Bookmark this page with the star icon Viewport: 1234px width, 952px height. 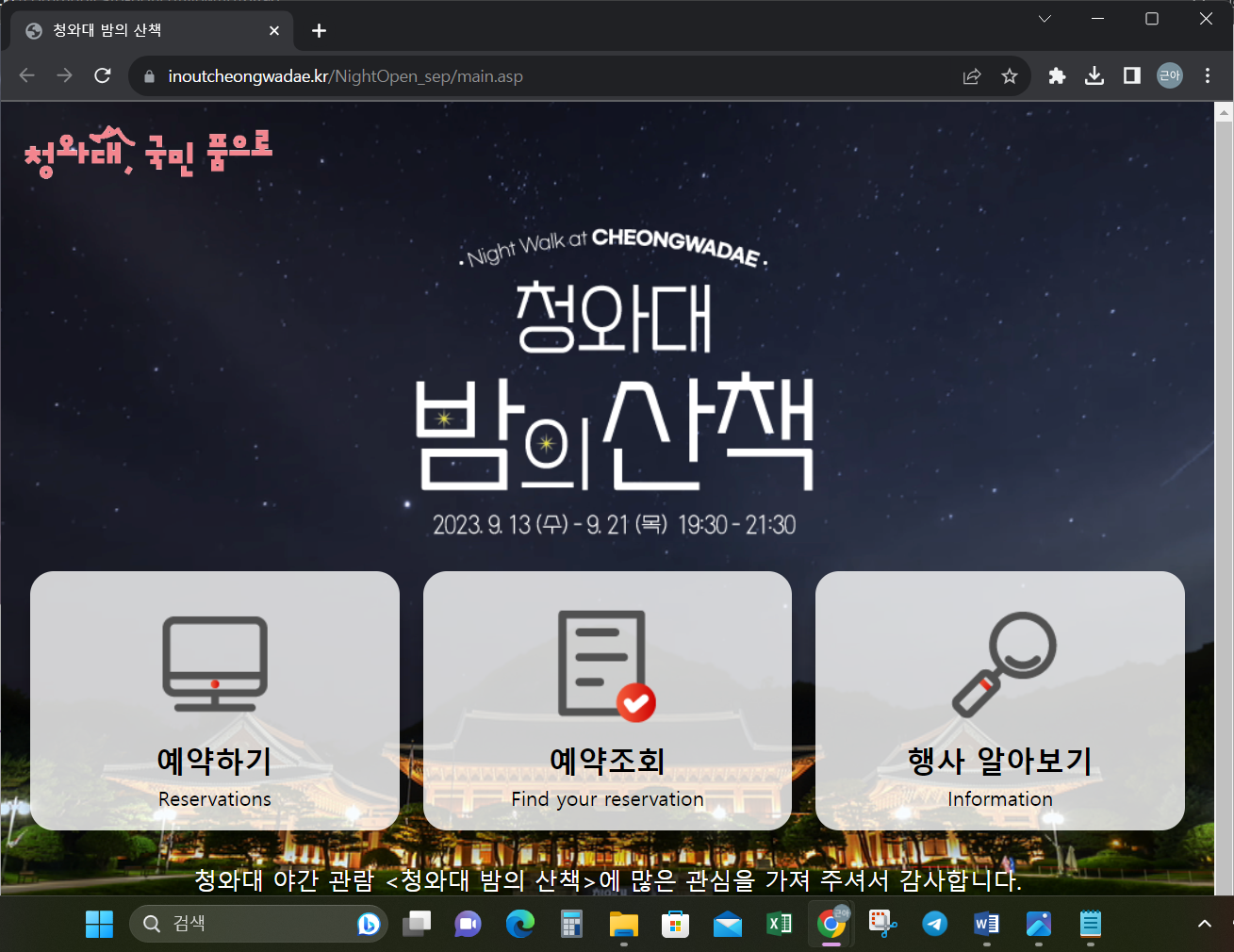1009,76
